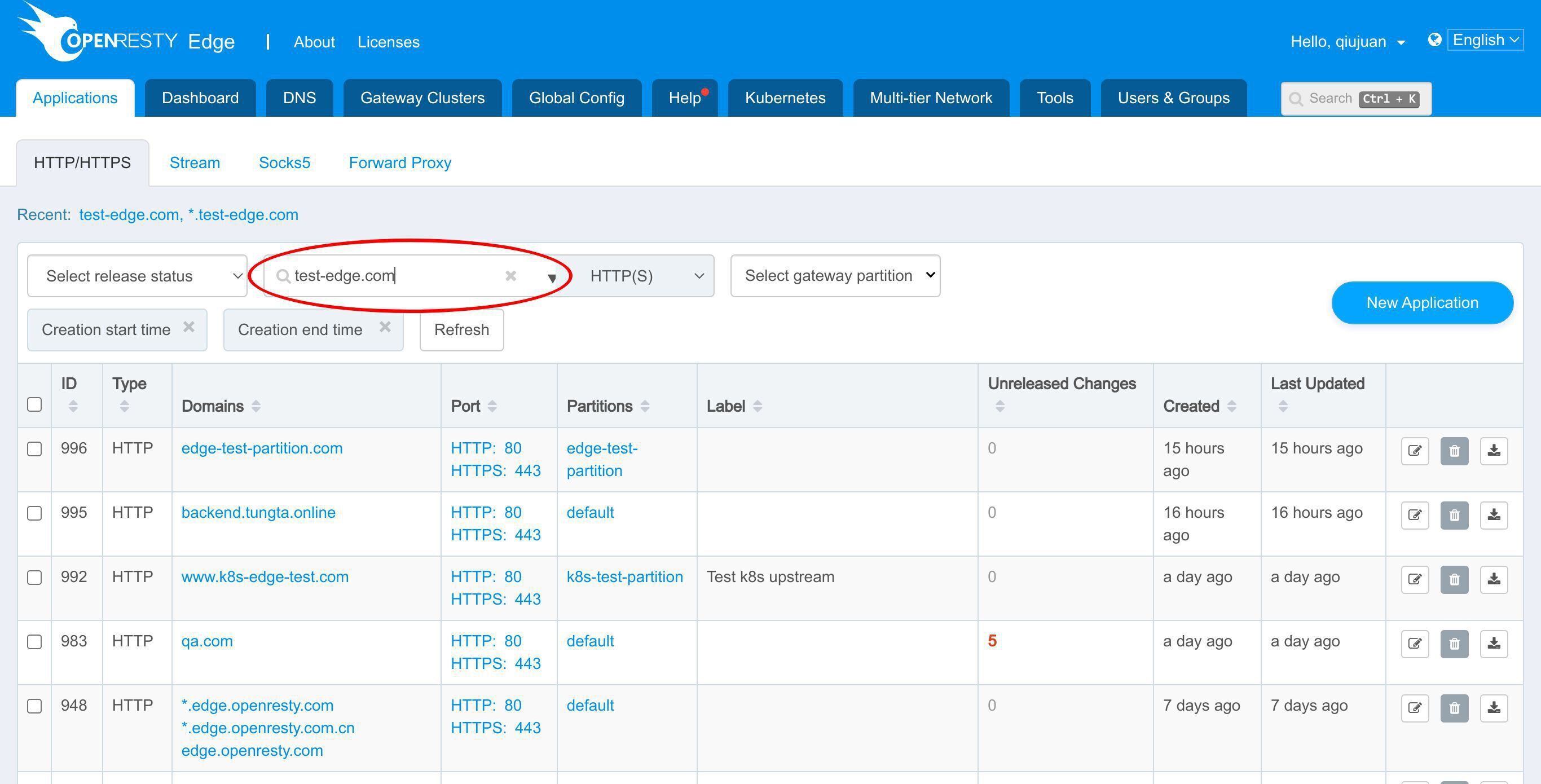Sort table by Partitions column

(x=645, y=406)
